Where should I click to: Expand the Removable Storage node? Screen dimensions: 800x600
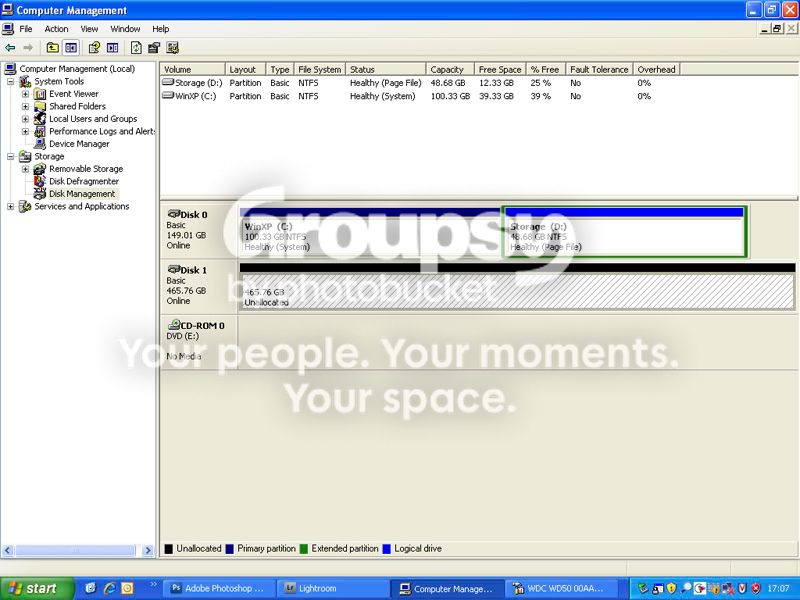[25, 169]
